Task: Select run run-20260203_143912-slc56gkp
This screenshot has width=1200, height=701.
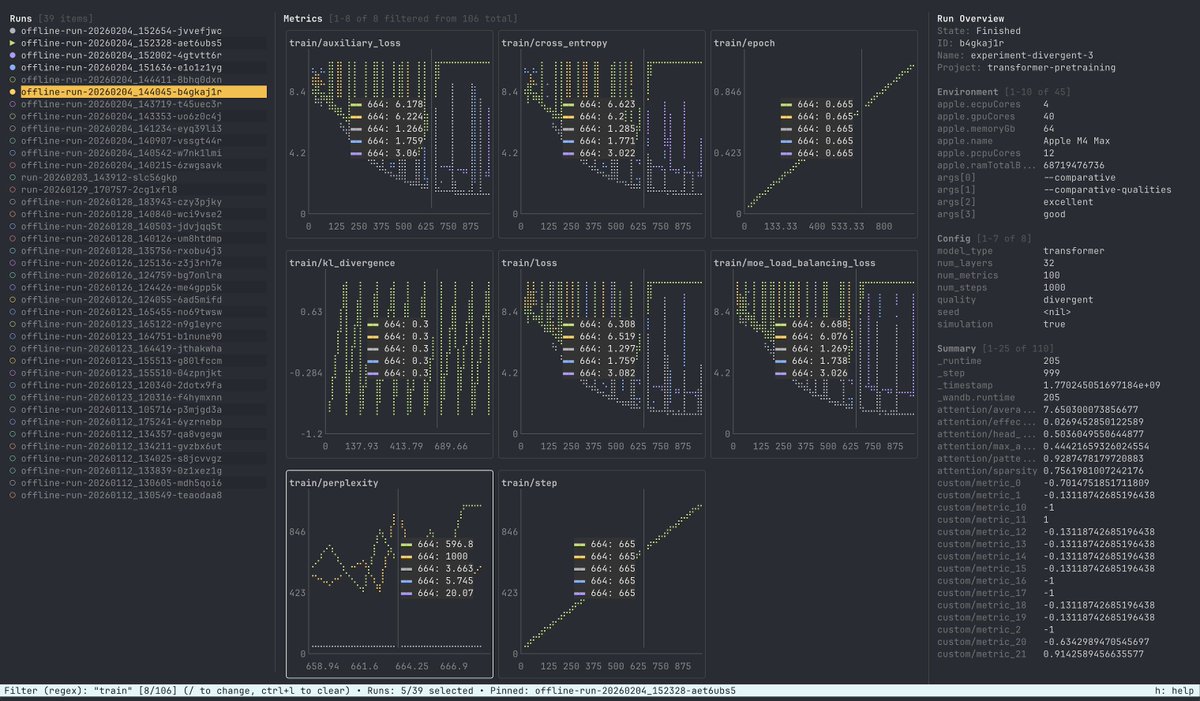Action: pos(137,176)
